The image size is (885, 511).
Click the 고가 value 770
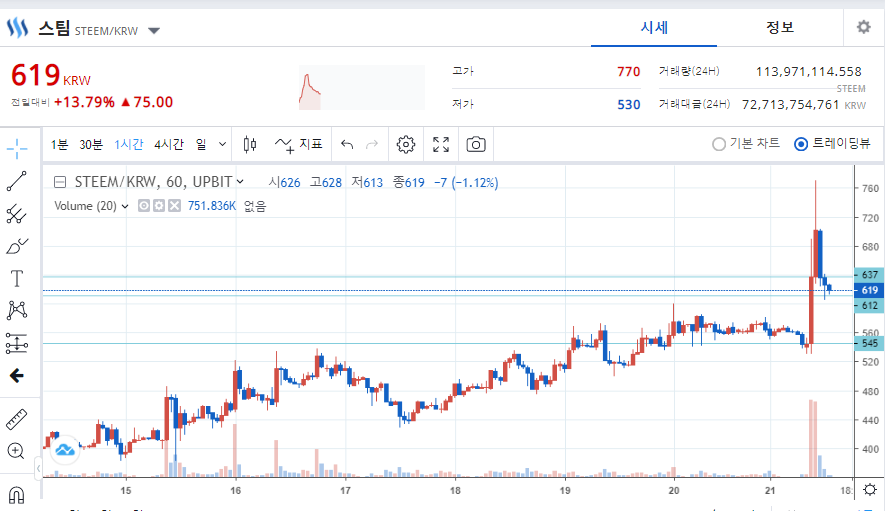point(628,72)
